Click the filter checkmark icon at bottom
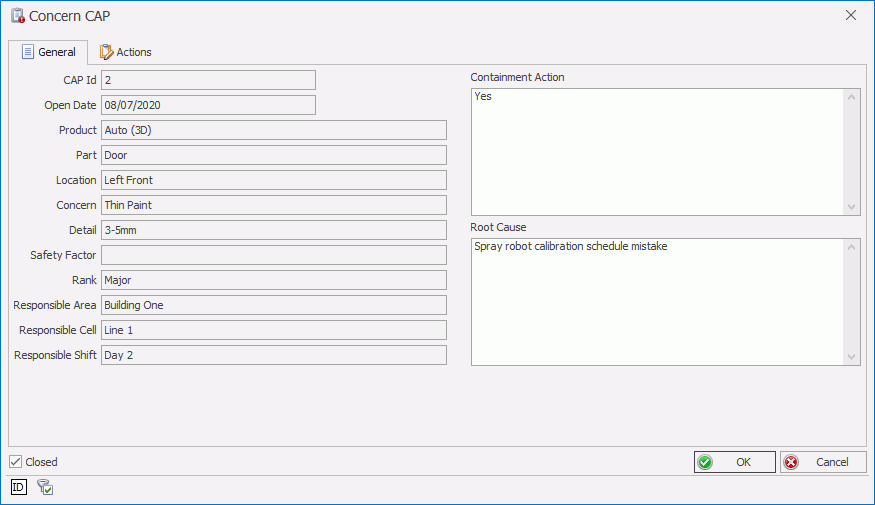This screenshot has width=875, height=505. coord(45,487)
